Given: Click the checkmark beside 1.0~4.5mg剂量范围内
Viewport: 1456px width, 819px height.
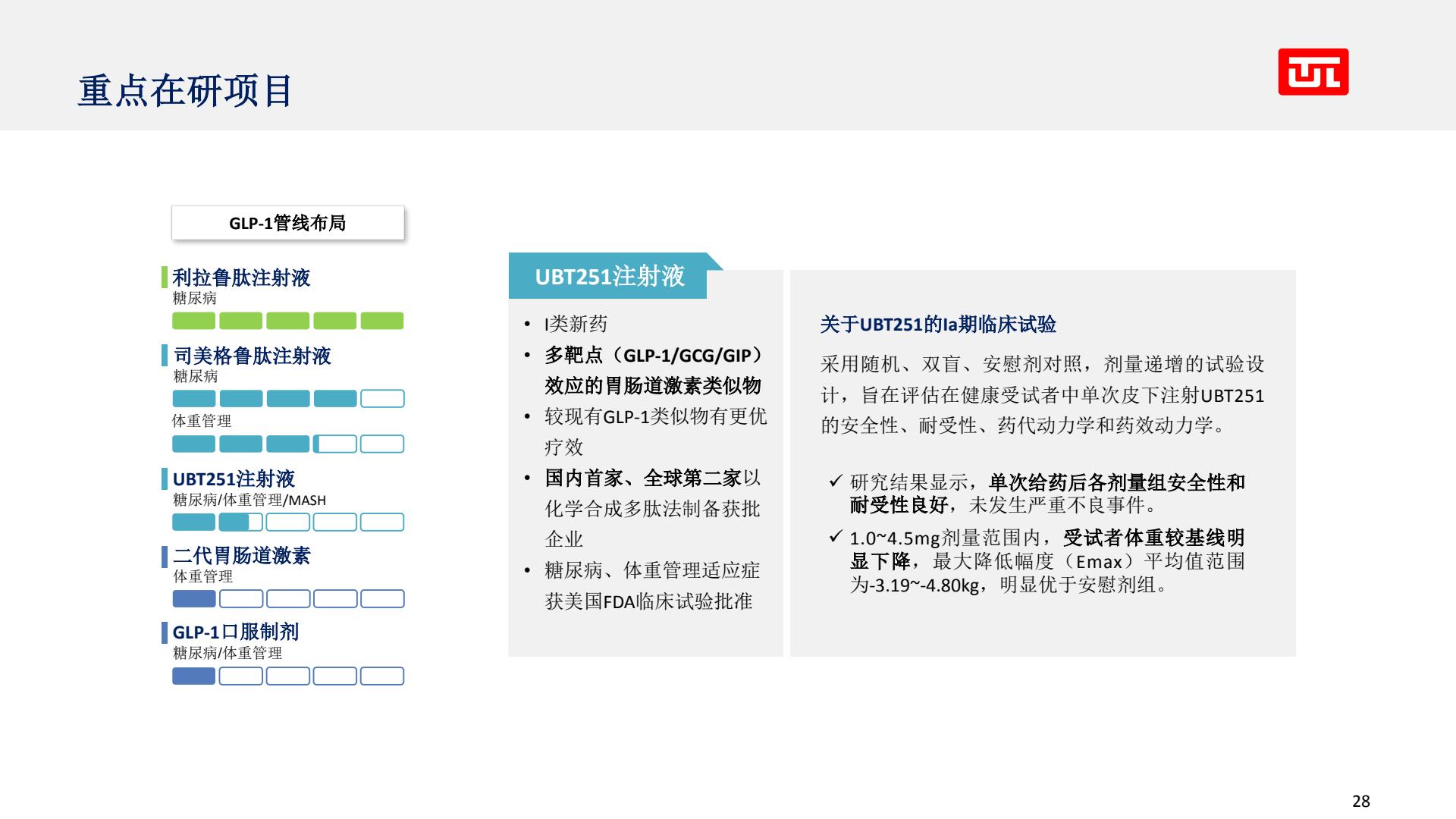Looking at the screenshot, I should pos(836,537).
